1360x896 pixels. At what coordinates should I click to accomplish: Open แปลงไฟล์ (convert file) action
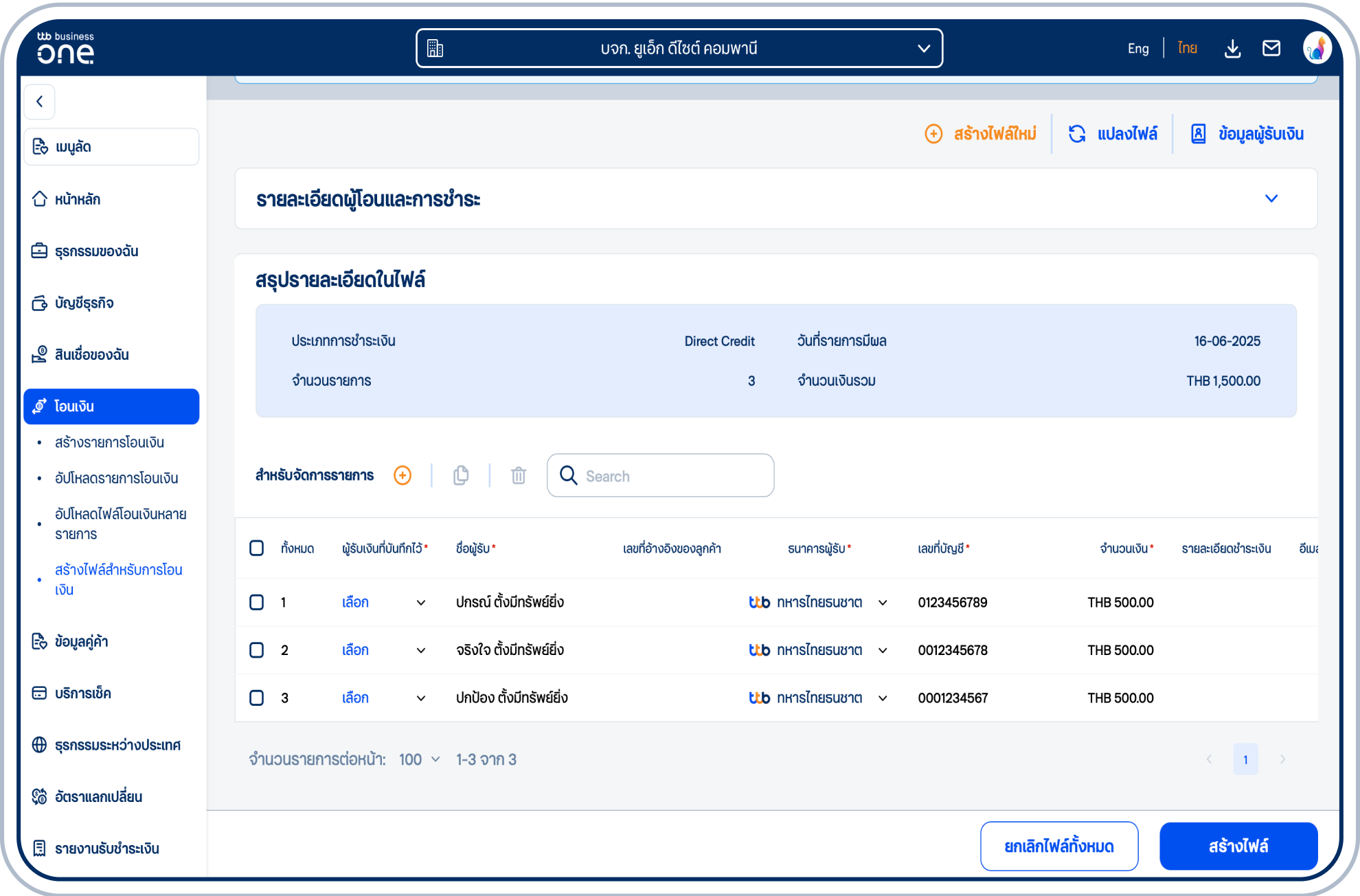[1113, 133]
